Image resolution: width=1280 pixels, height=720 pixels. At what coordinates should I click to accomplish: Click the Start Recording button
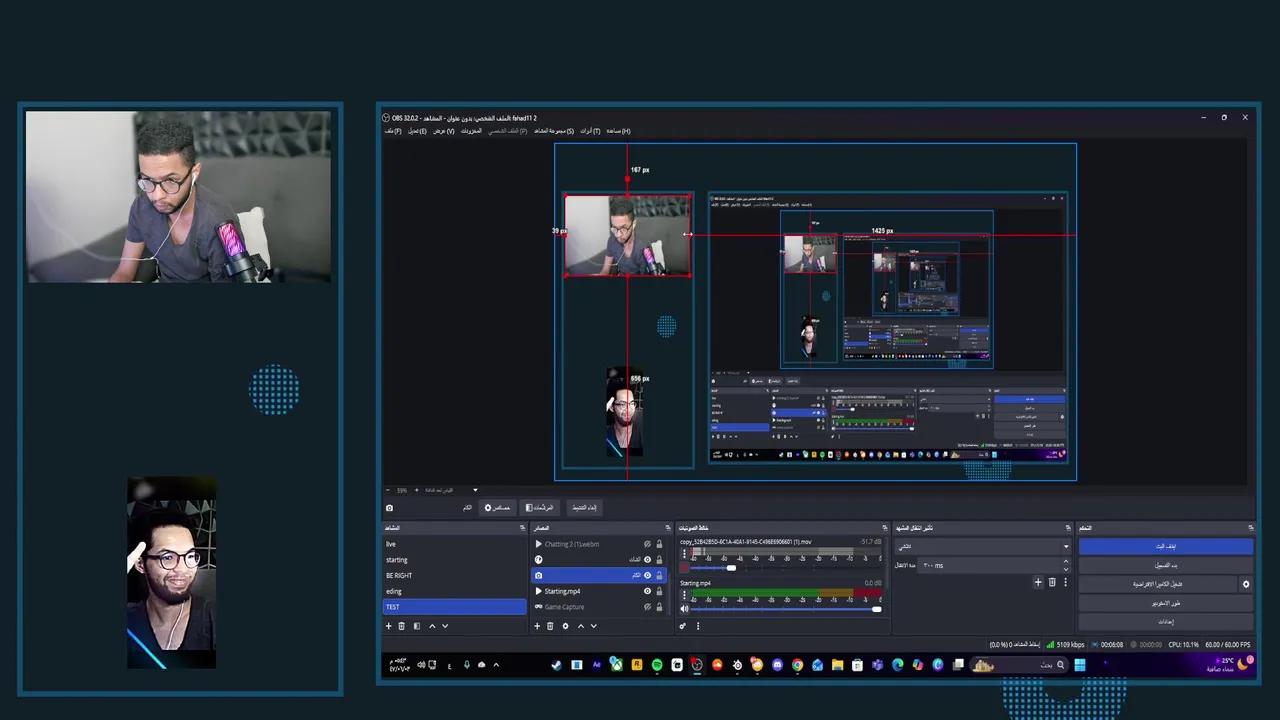click(1166, 565)
